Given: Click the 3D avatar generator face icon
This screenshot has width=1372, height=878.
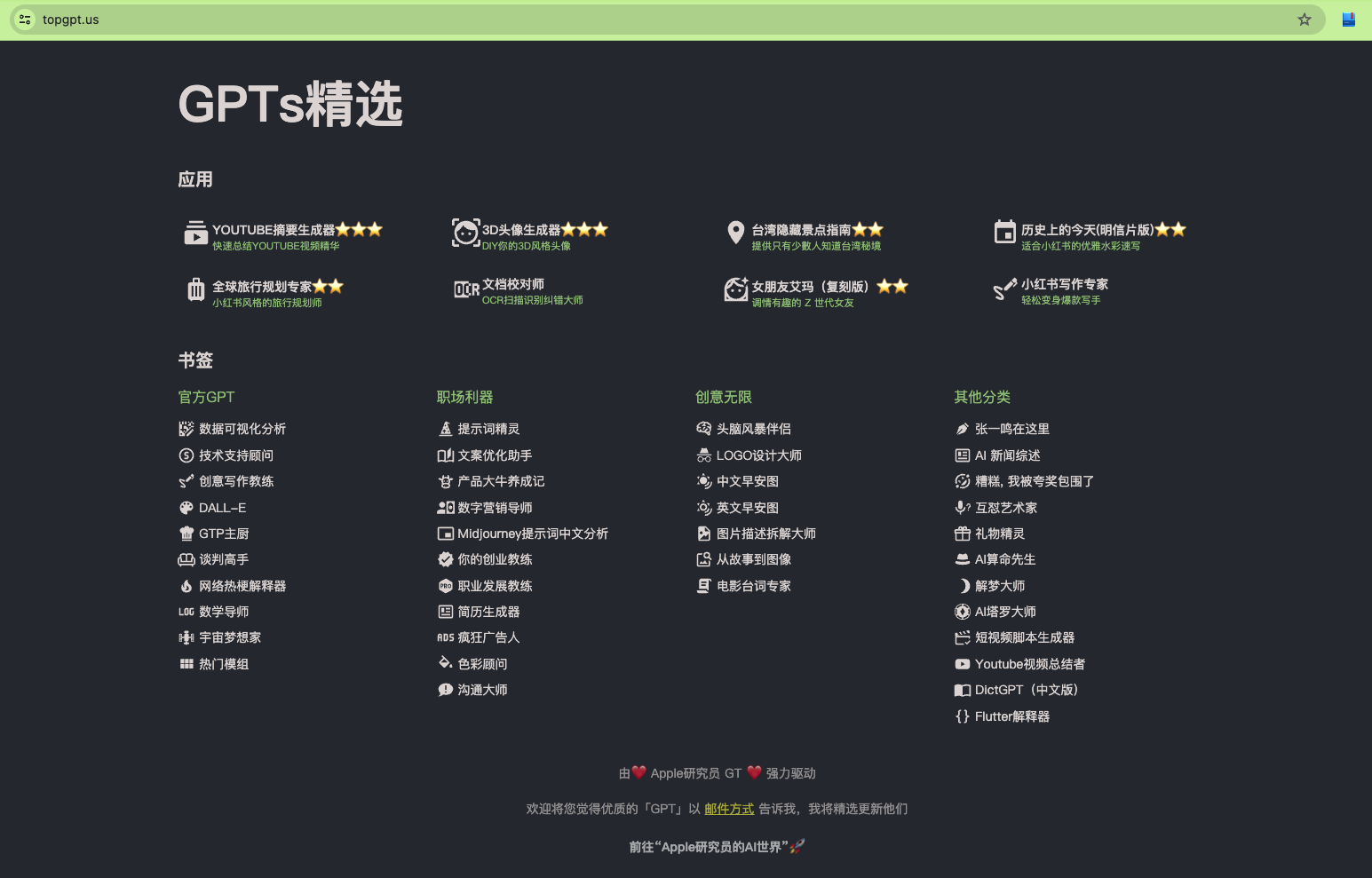Looking at the screenshot, I should coord(465,233).
